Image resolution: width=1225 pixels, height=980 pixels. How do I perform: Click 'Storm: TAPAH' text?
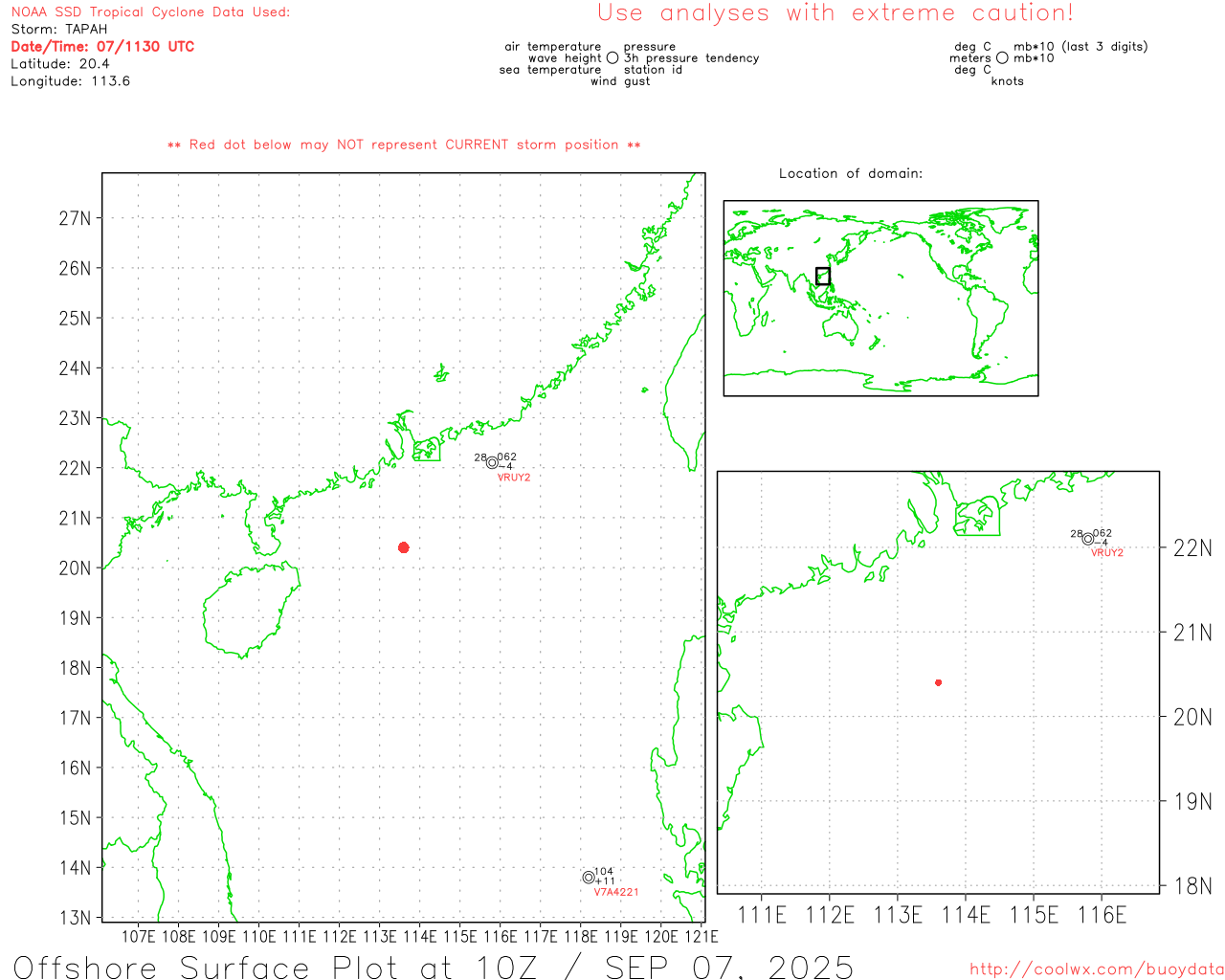click(x=59, y=30)
